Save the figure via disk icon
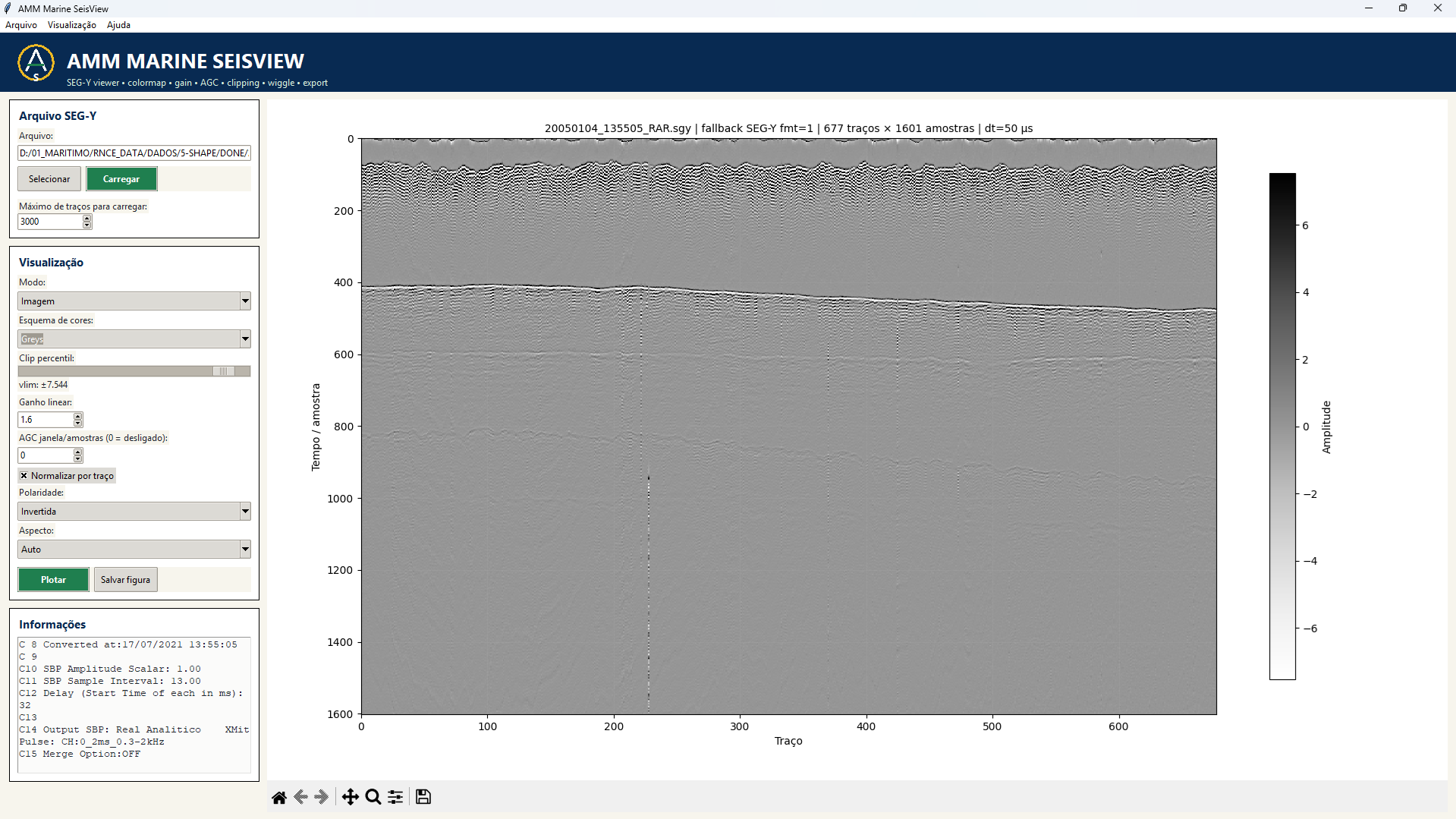Image resolution: width=1456 pixels, height=819 pixels. pos(423,797)
